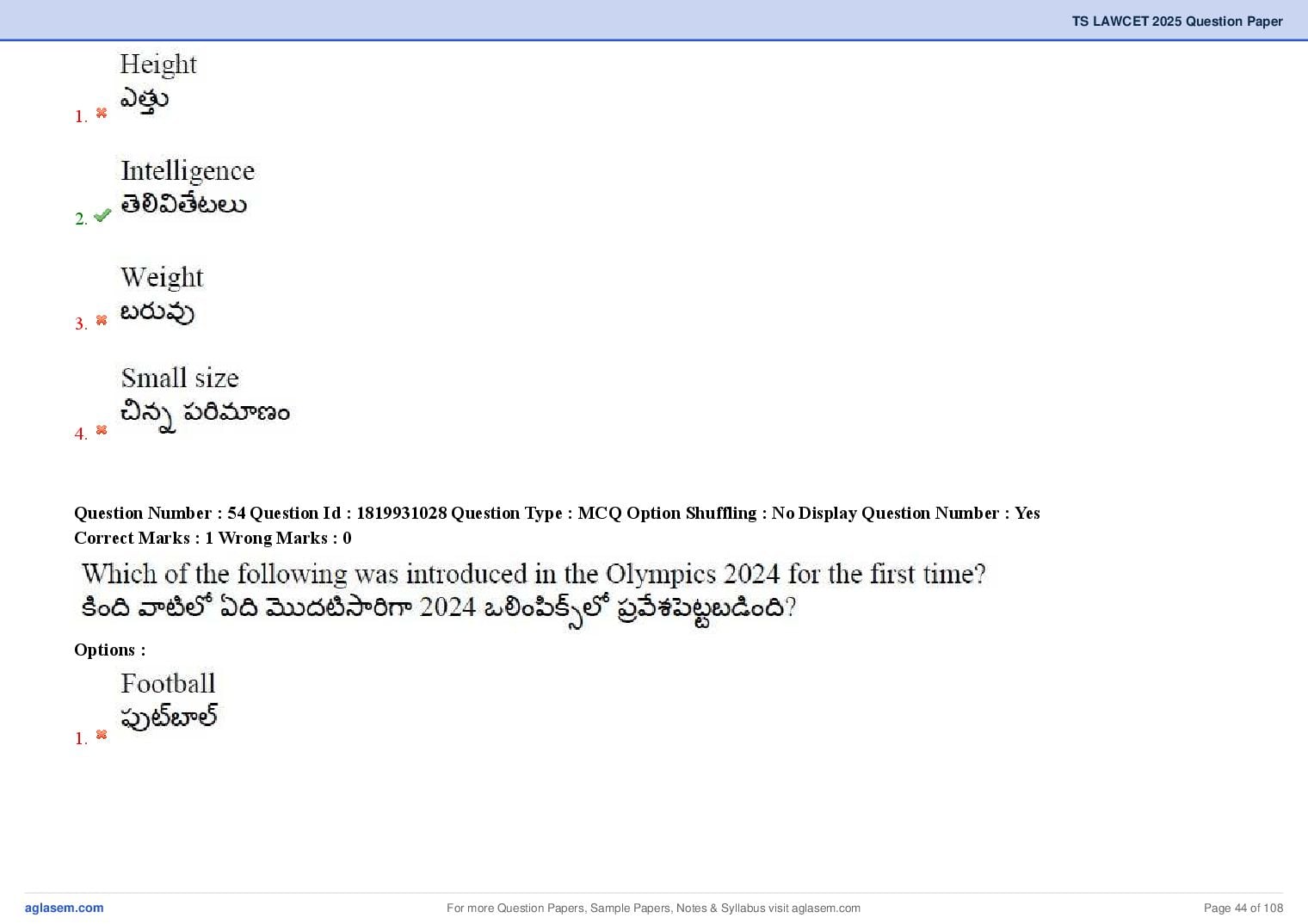Click red cross icon beside Weight option
Image resolution: width=1308 pixels, height=924 pixels.
click(102, 320)
